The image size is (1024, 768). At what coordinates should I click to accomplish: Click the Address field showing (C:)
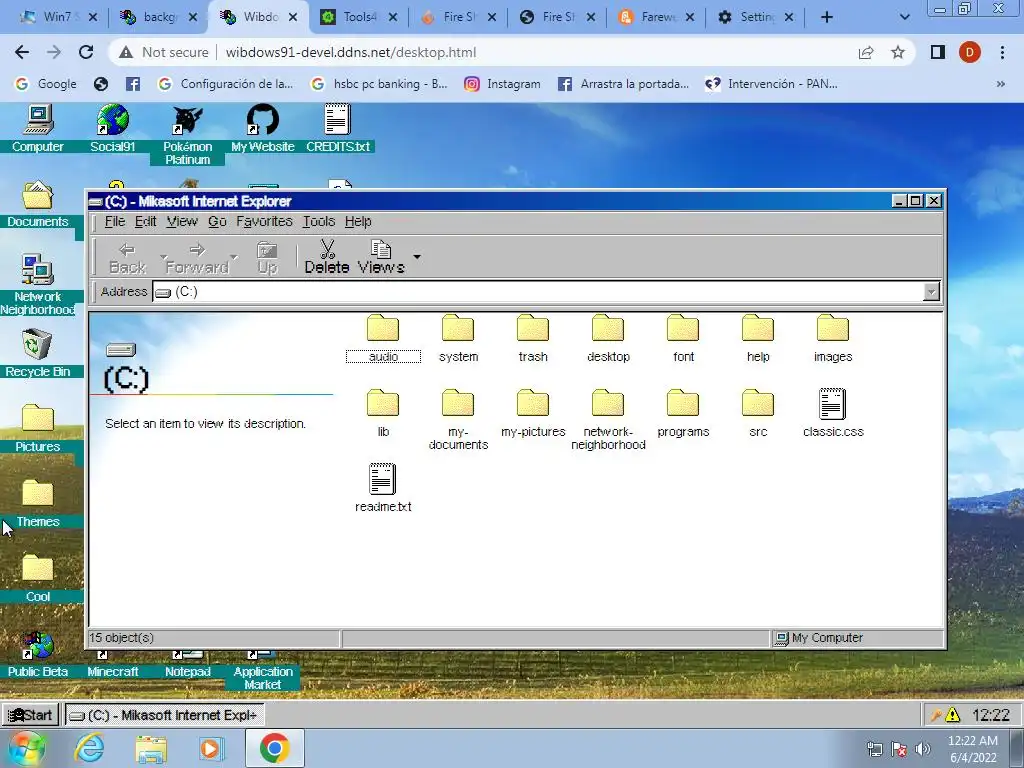click(537, 291)
